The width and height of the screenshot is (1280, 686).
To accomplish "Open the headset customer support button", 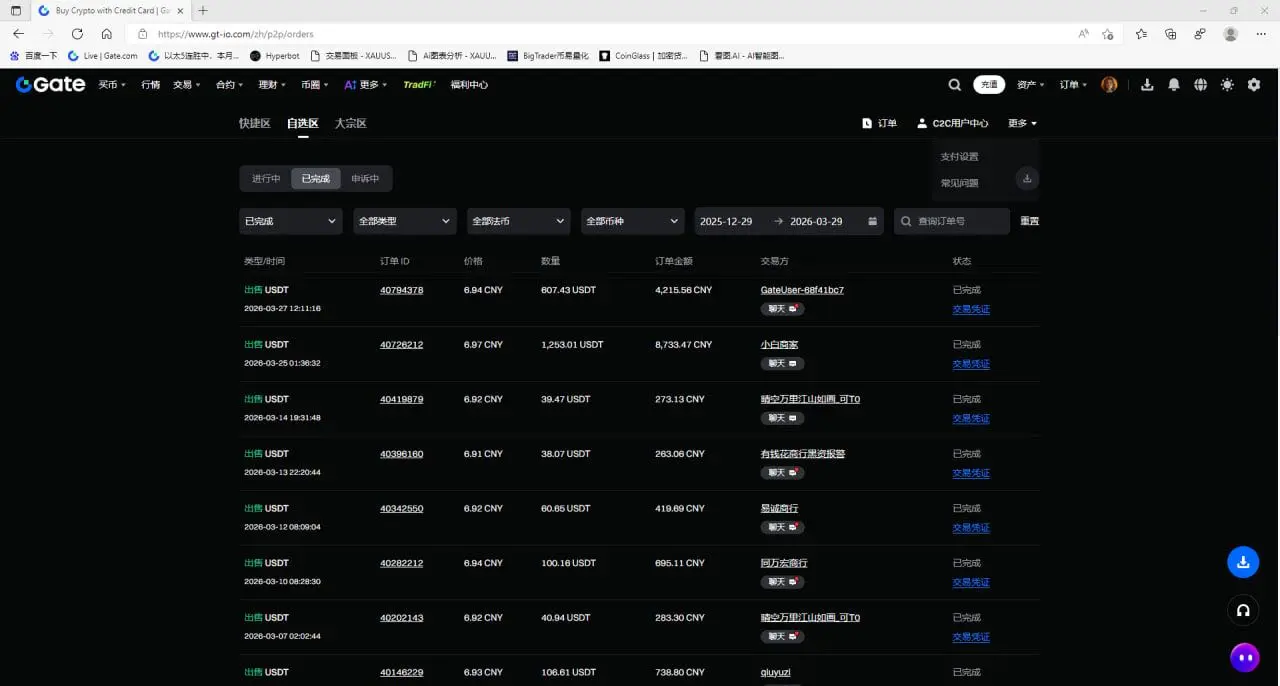I will pyautogui.click(x=1243, y=610).
